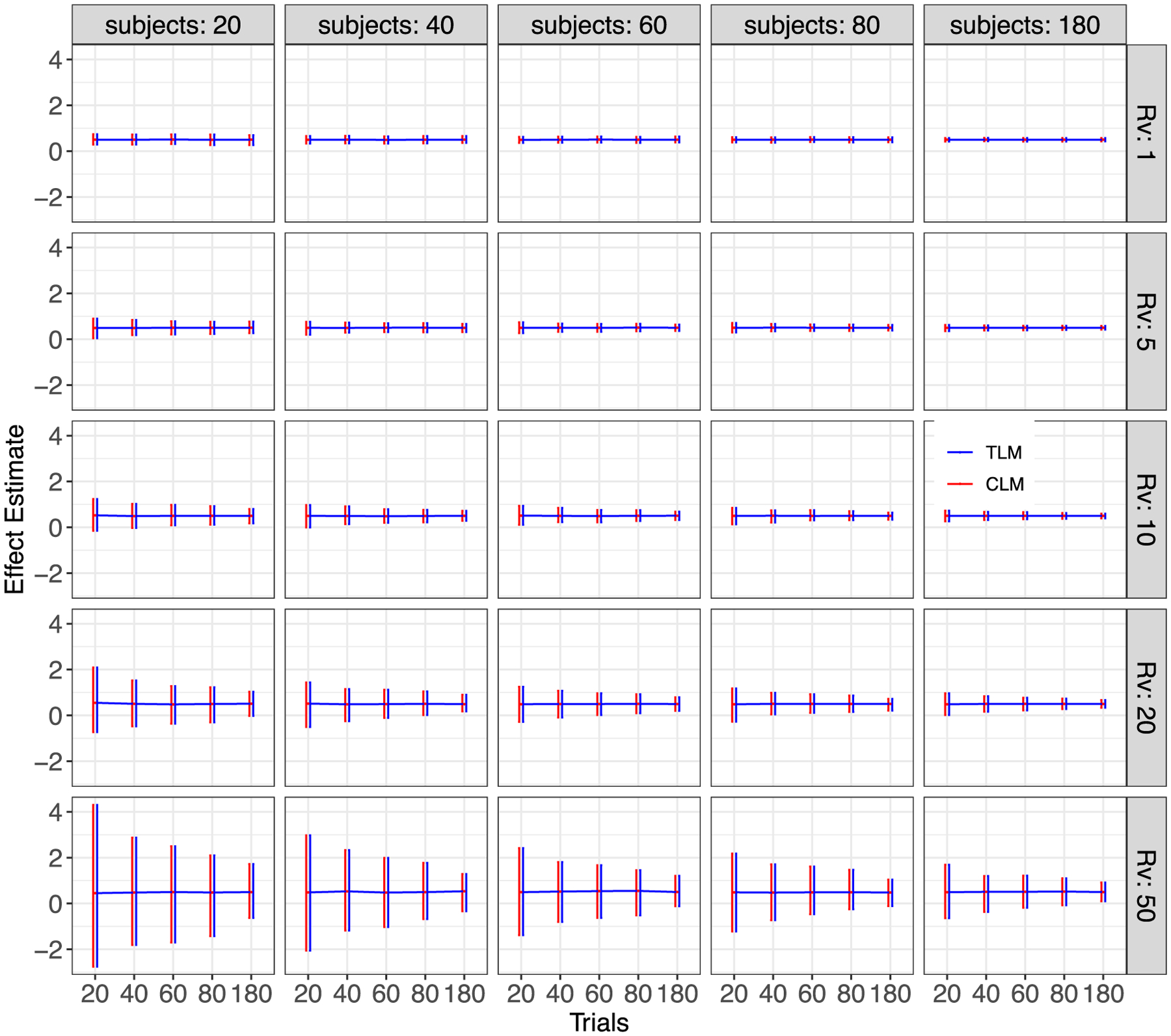Click the error bar at trials 180 in Rv: 50, subjects: 180
Viewport: 1171px width, 1036px height.
tap(1103, 892)
